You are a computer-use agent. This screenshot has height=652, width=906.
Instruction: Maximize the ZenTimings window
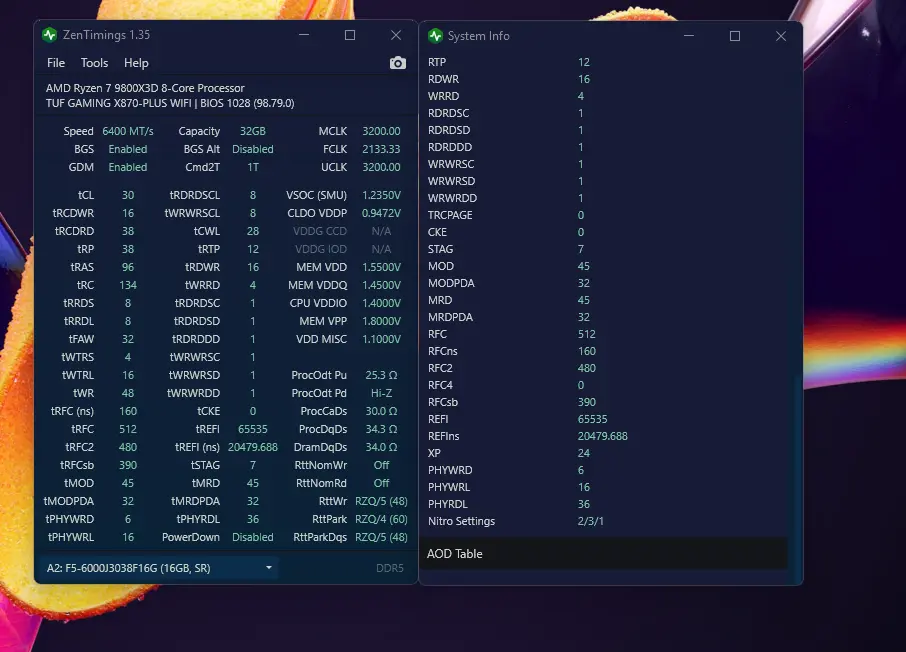click(x=350, y=35)
